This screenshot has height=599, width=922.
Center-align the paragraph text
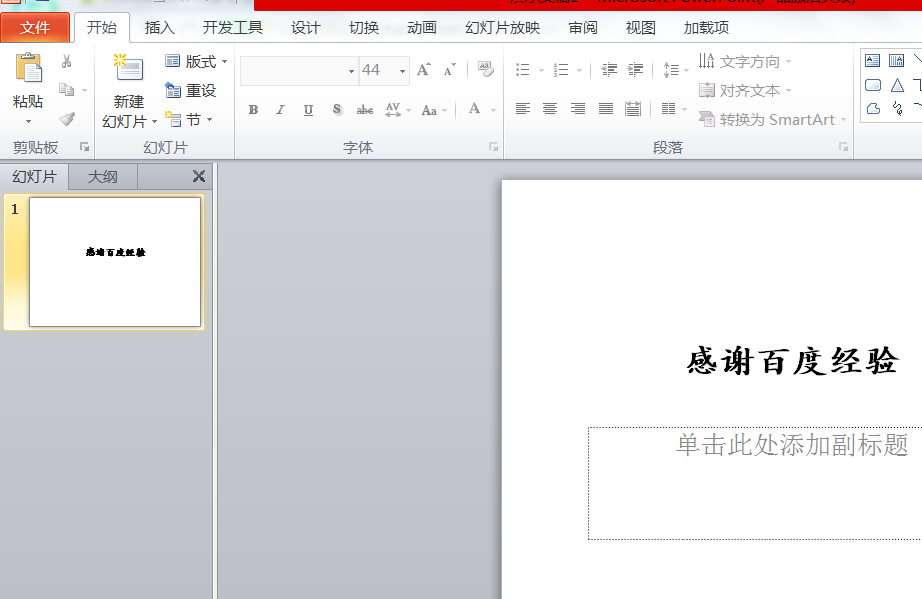549,108
